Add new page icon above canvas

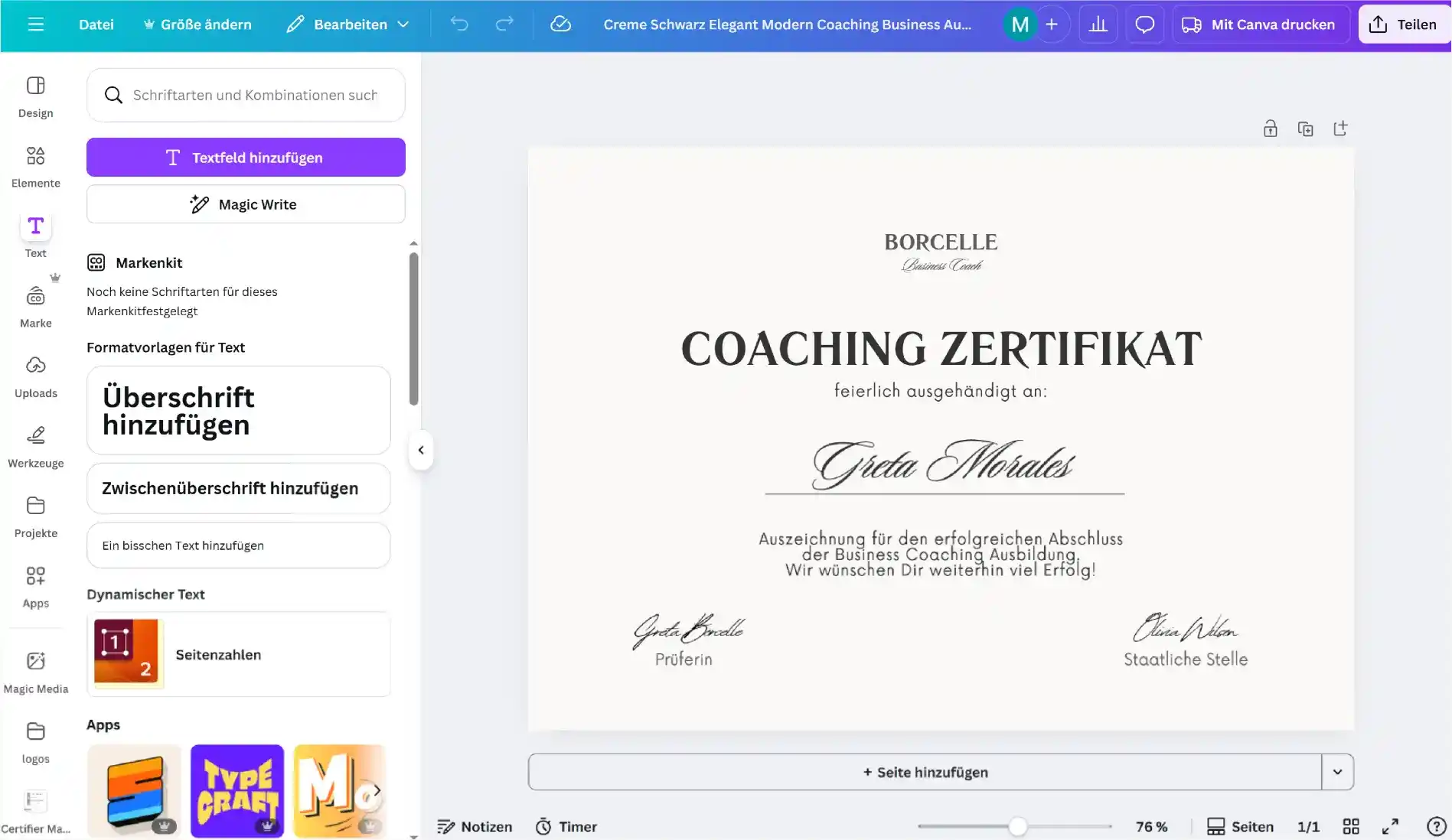click(x=1340, y=129)
